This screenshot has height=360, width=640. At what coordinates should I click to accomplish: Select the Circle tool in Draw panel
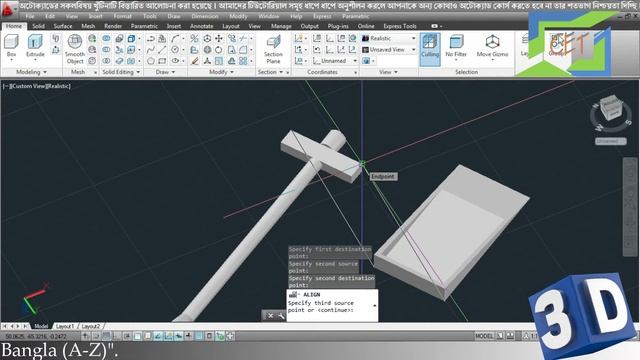click(175, 50)
